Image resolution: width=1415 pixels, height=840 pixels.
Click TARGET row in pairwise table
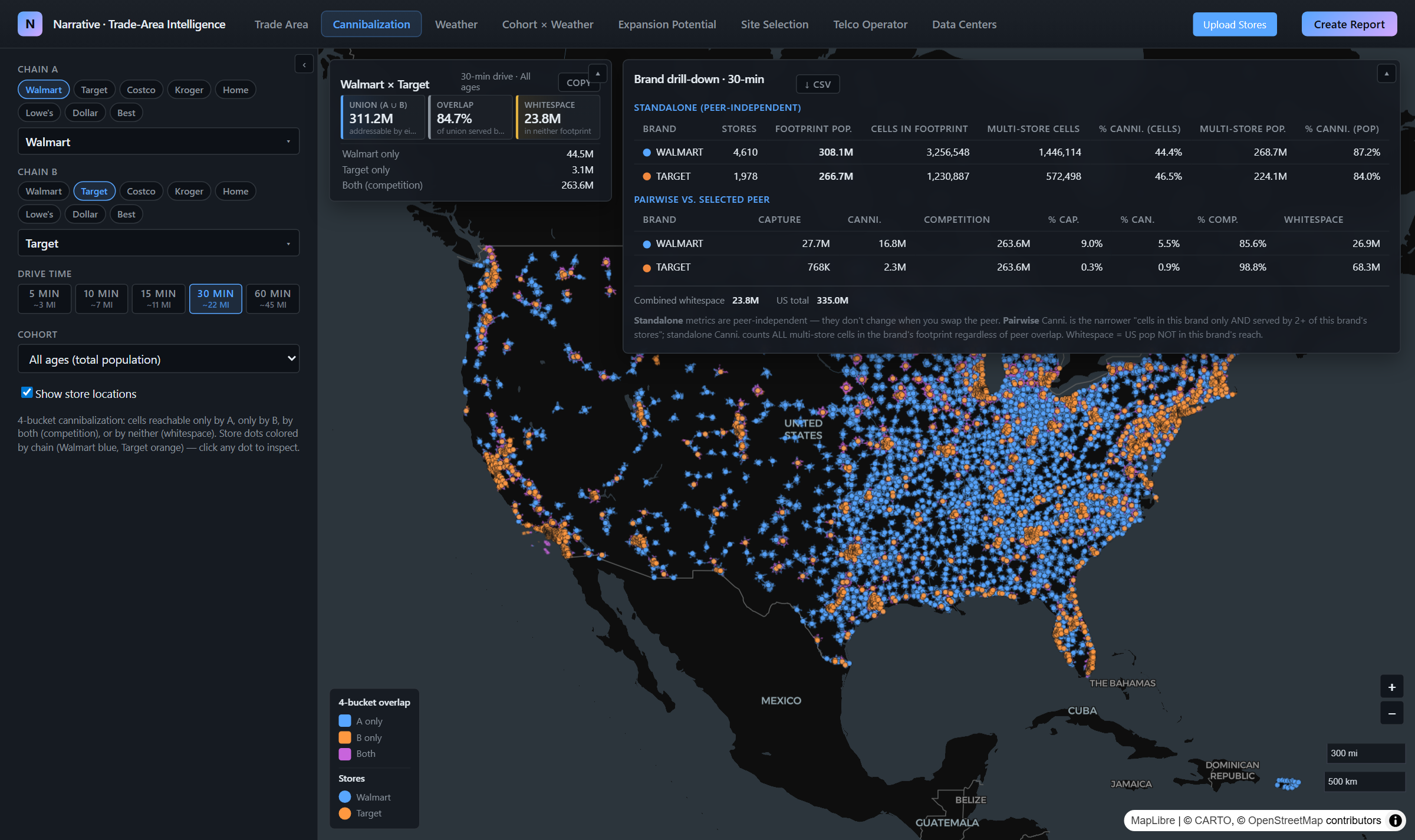pos(1011,267)
